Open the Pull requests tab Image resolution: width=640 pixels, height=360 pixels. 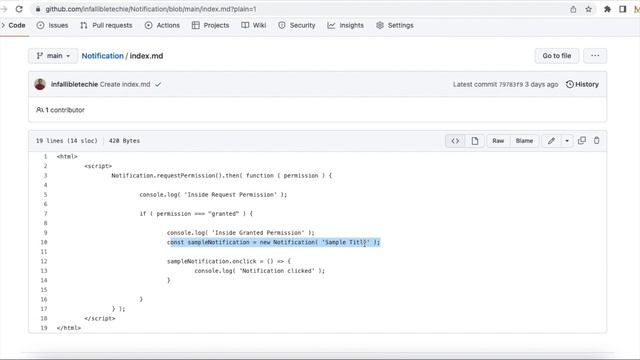106,25
